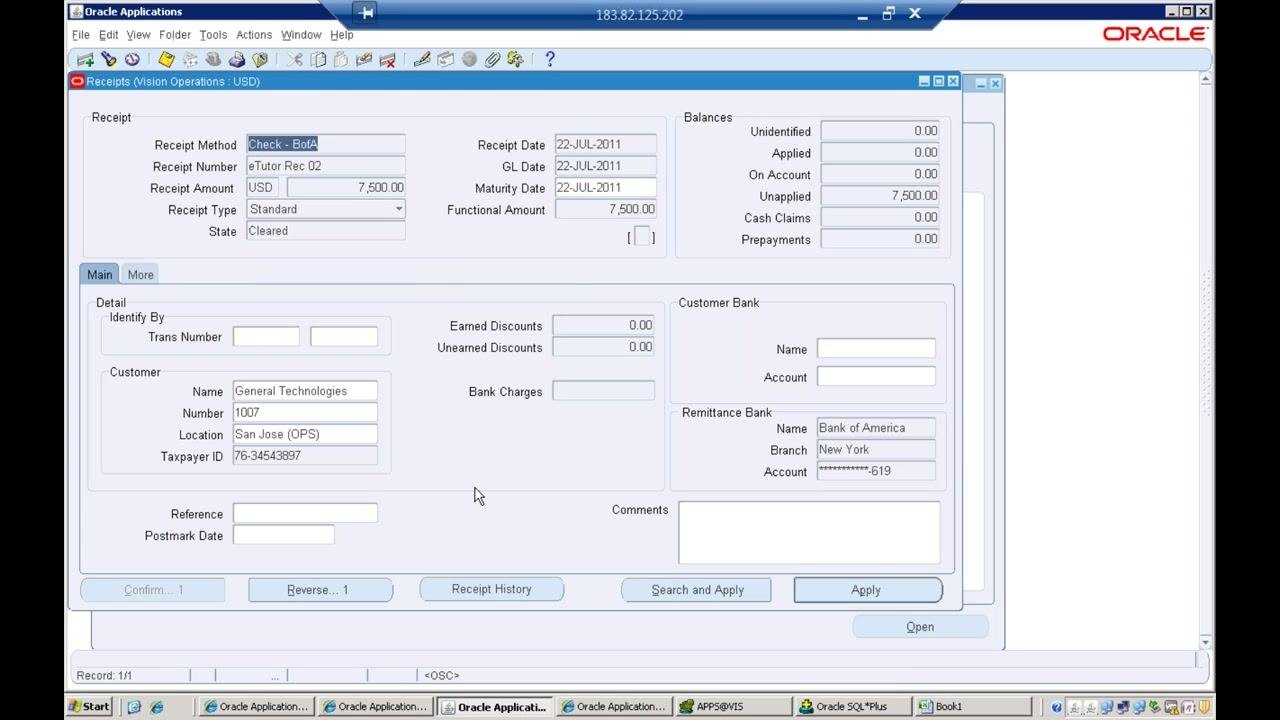This screenshot has width=1280, height=720.
Task: Click the Copy toolbar icon
Action: tap(318, 60)
